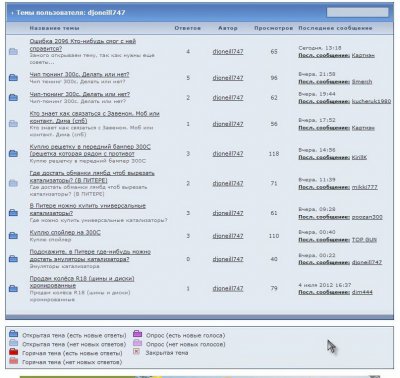The height and width of the screenshot is (378, 400).
Task: Click closed topic icon in legend
Action: (x=136, y=351)
